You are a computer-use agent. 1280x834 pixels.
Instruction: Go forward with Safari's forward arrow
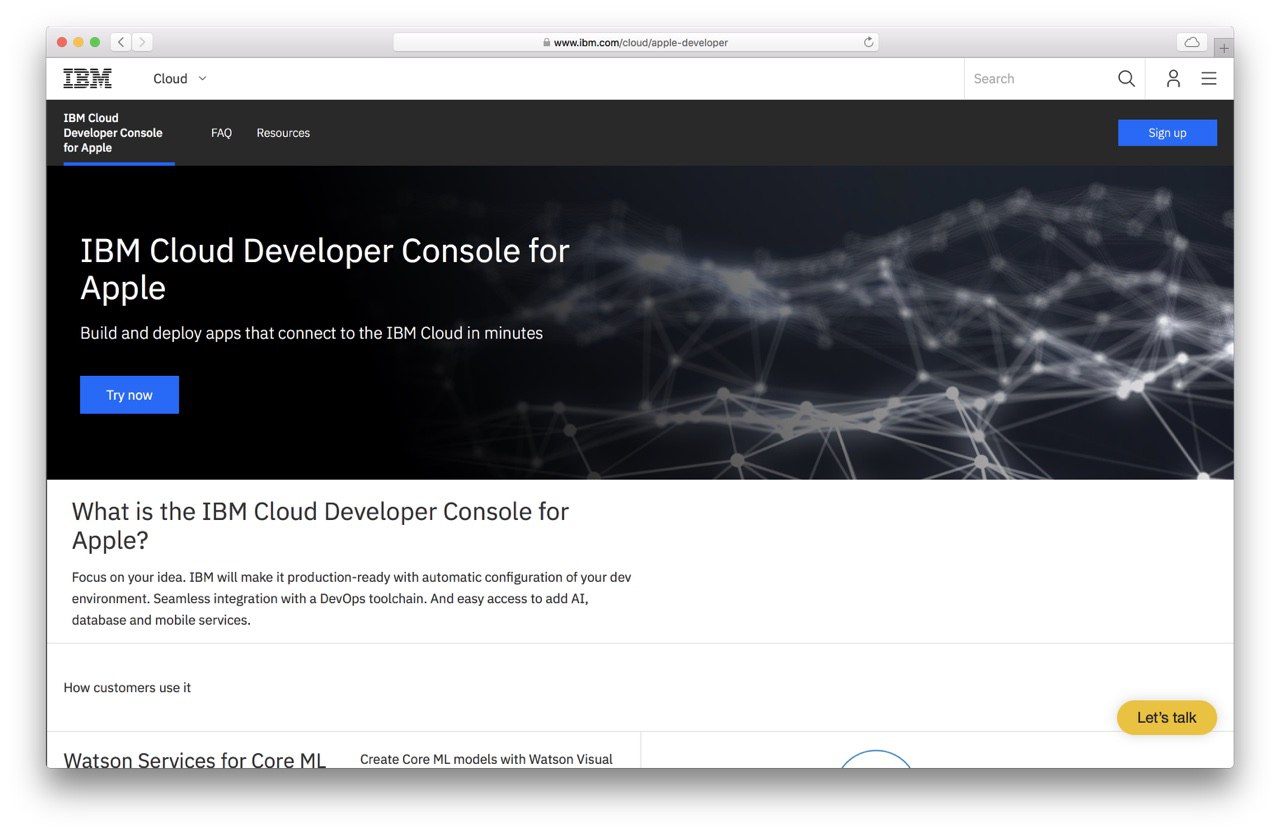point(142,42)
